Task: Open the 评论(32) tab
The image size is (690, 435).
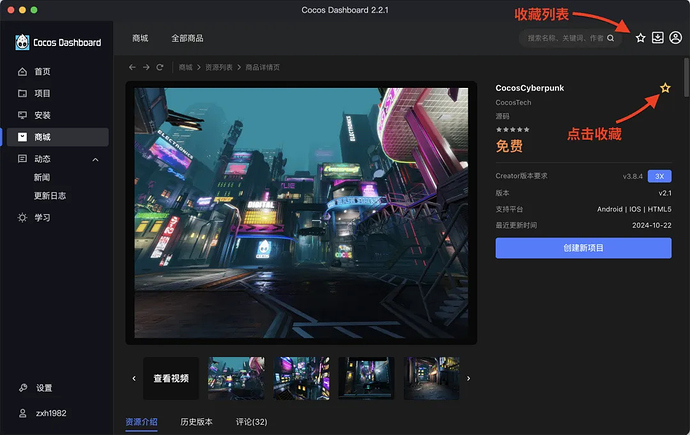Action: coord(251,422)
